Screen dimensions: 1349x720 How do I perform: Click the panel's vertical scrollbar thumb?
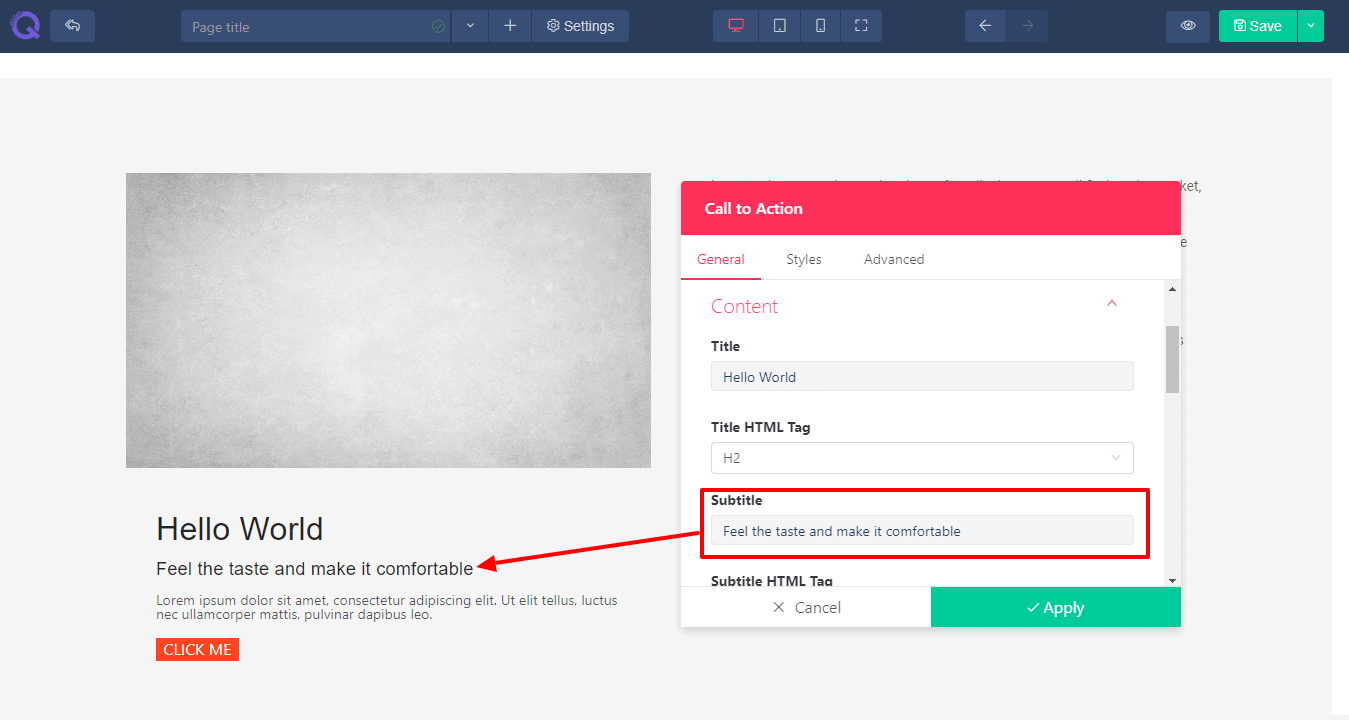[x=1172, y=358]
